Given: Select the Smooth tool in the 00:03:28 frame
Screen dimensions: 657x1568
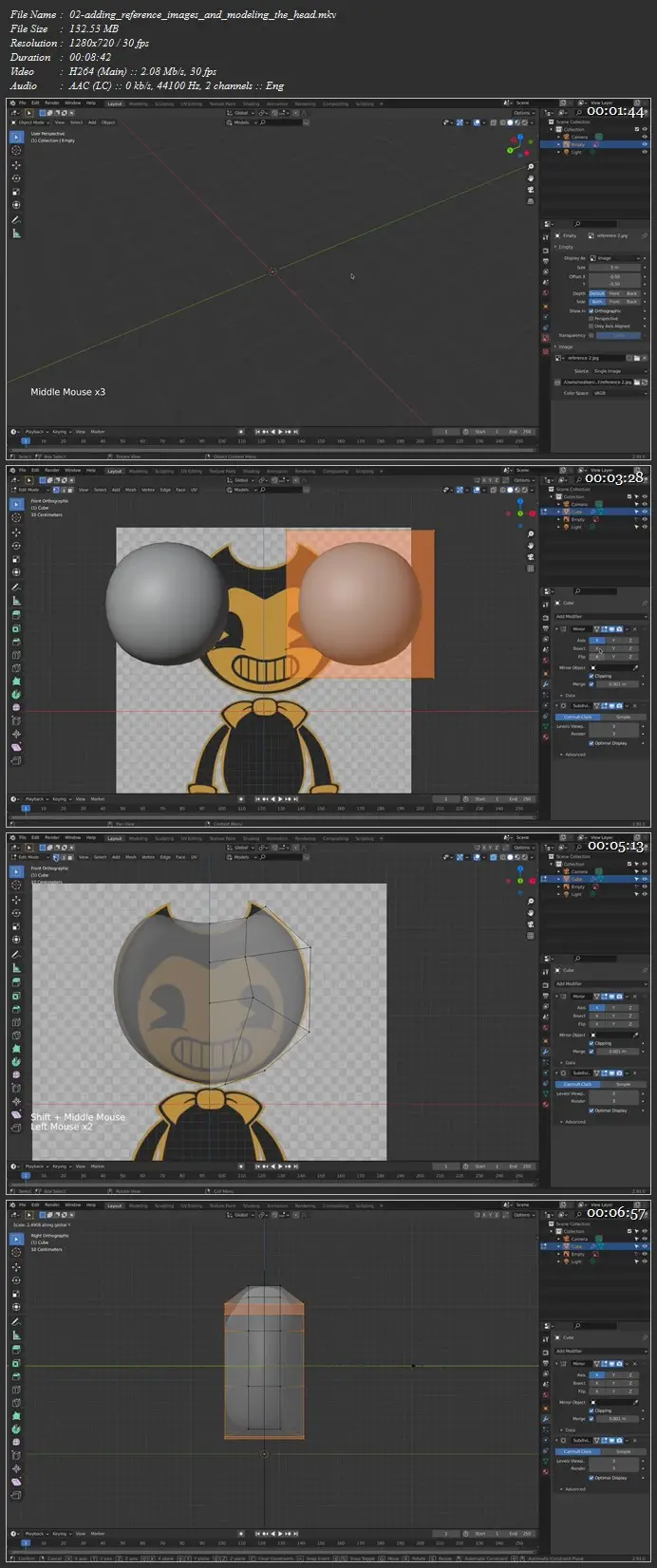Looking at the screenshot, I should point(16,708).
